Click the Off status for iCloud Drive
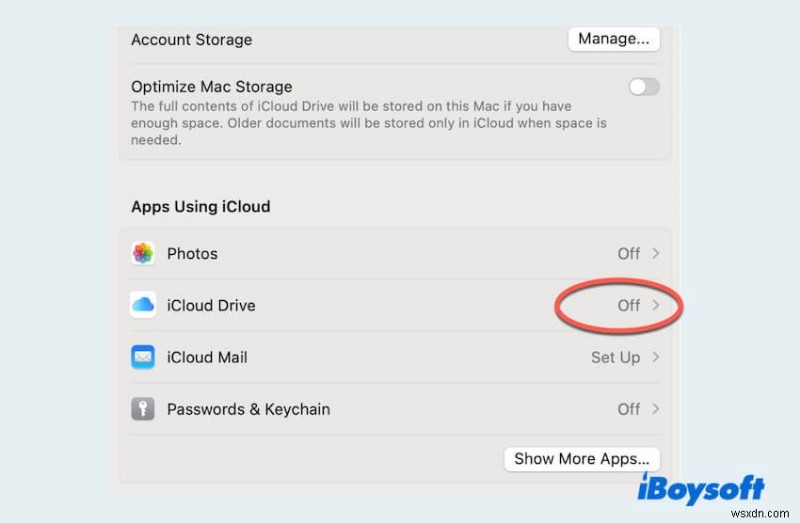The height and width of the screenshot is (523, 800). [x=629, y=306]
